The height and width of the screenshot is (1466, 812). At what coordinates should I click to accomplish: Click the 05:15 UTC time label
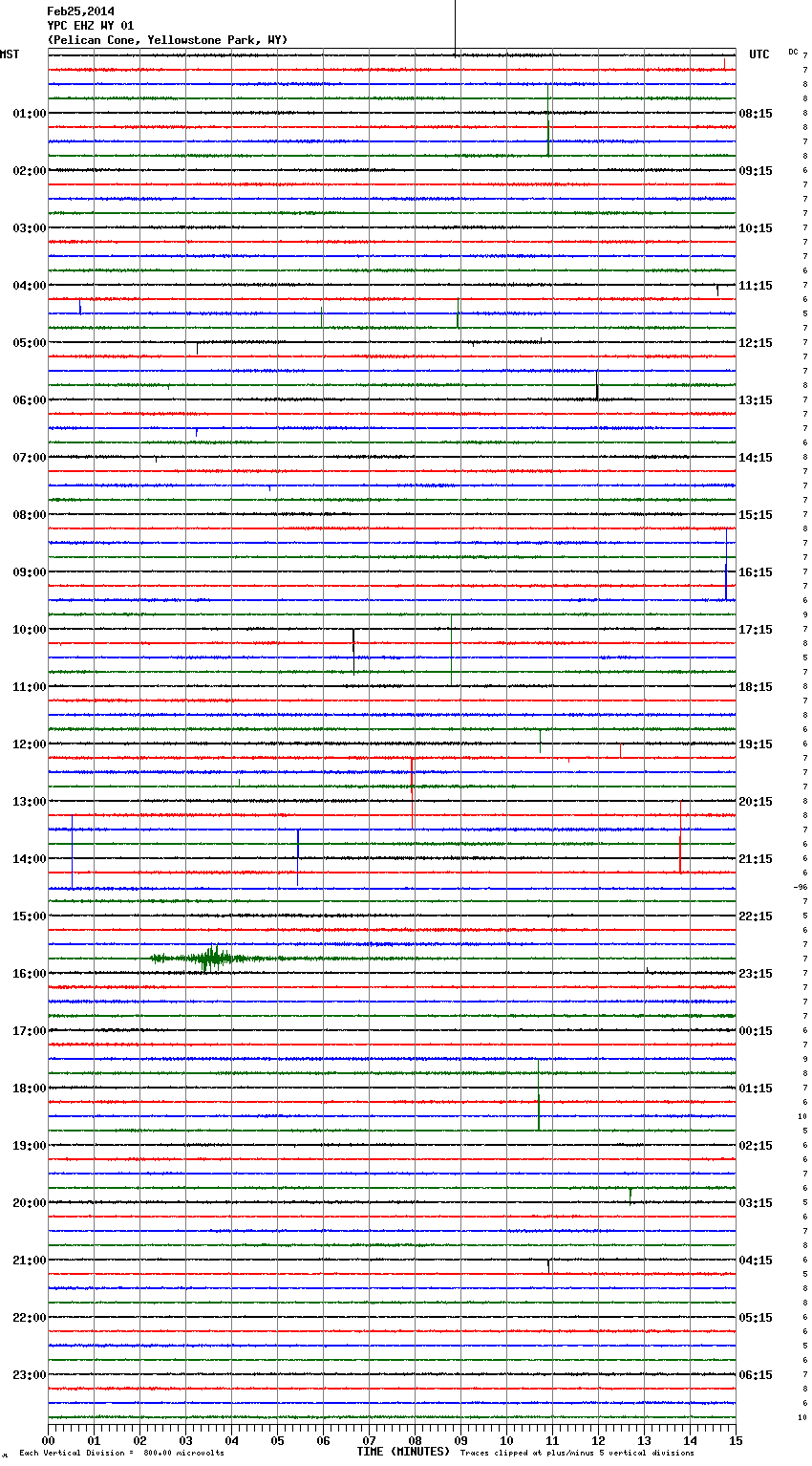coord(756,1318)
